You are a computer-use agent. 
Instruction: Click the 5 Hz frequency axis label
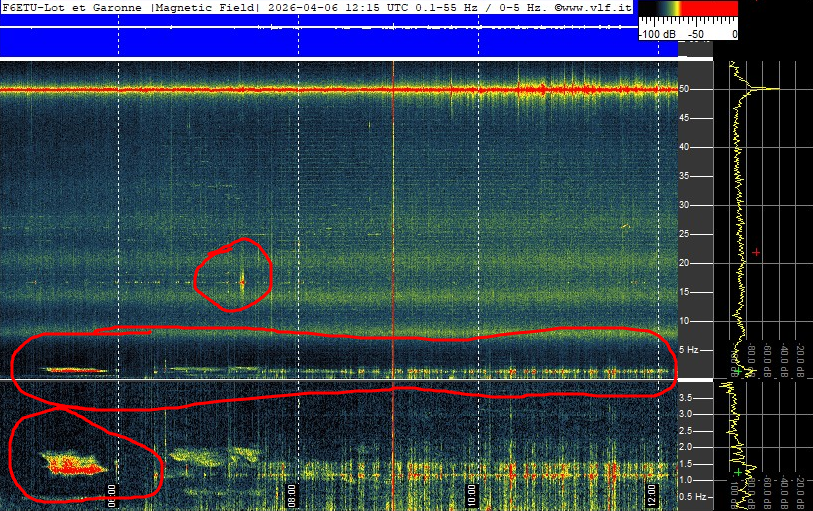point(689,350)
